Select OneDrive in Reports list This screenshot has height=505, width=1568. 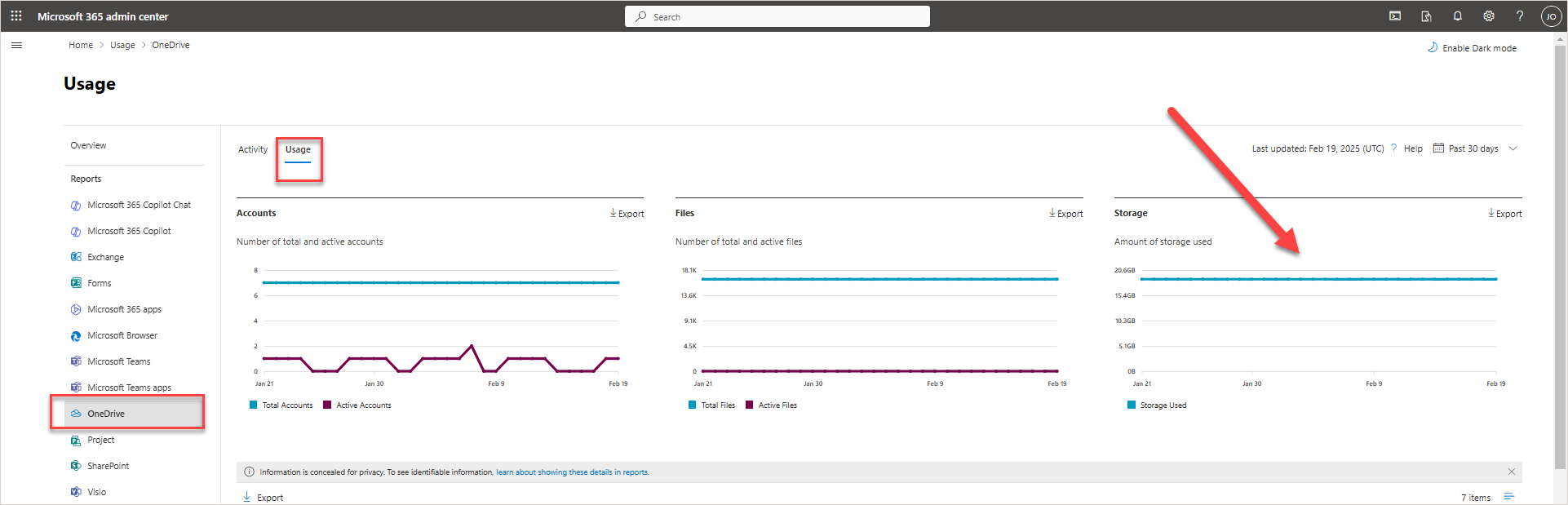106,414
